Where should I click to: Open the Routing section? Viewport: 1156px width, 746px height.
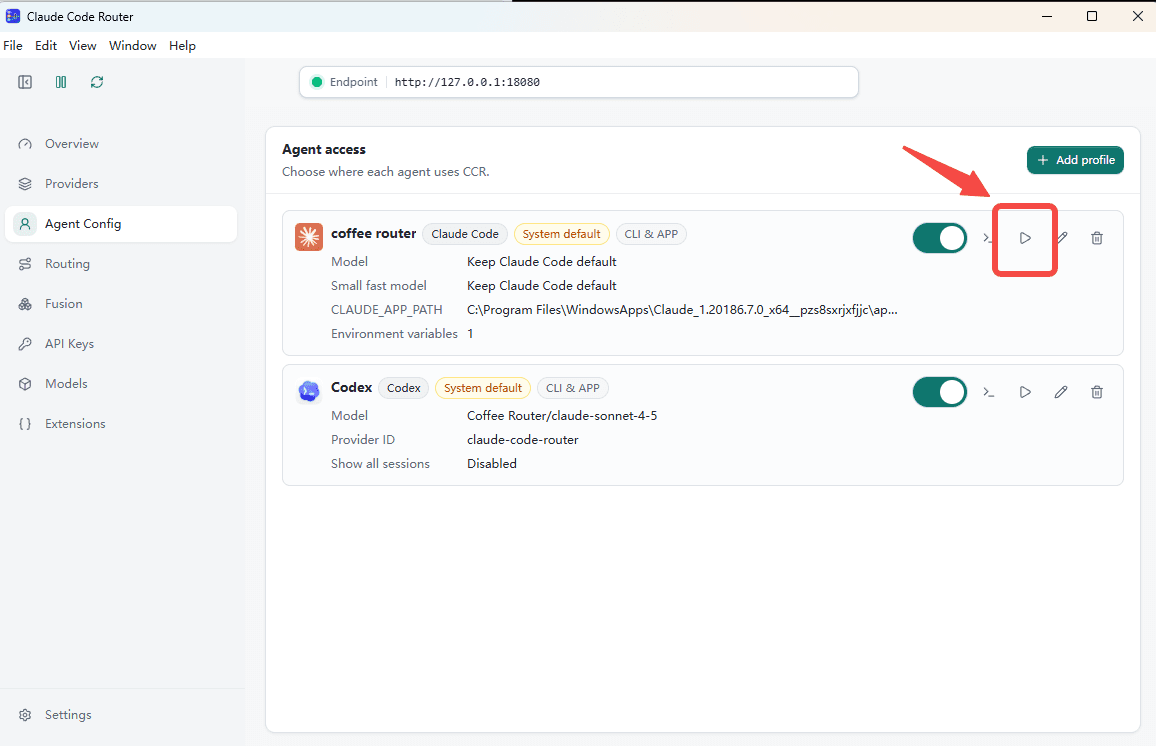(x=121, y=264)
